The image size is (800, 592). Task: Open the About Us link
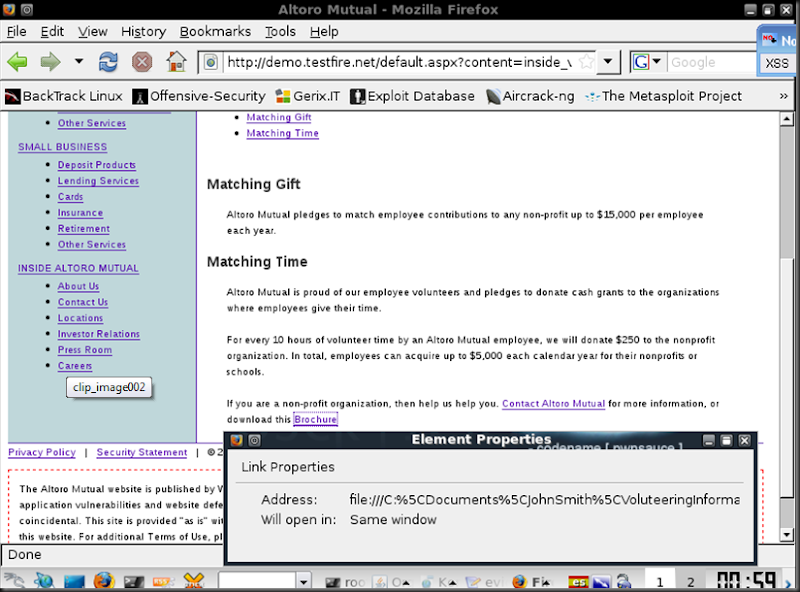click(x=78, y=286)
